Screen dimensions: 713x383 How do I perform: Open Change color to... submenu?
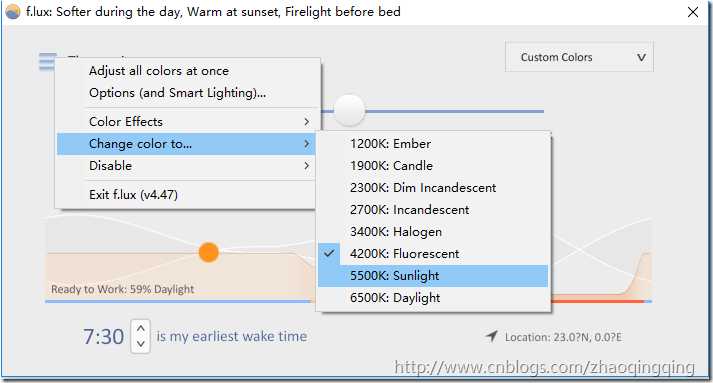point(186,144)
